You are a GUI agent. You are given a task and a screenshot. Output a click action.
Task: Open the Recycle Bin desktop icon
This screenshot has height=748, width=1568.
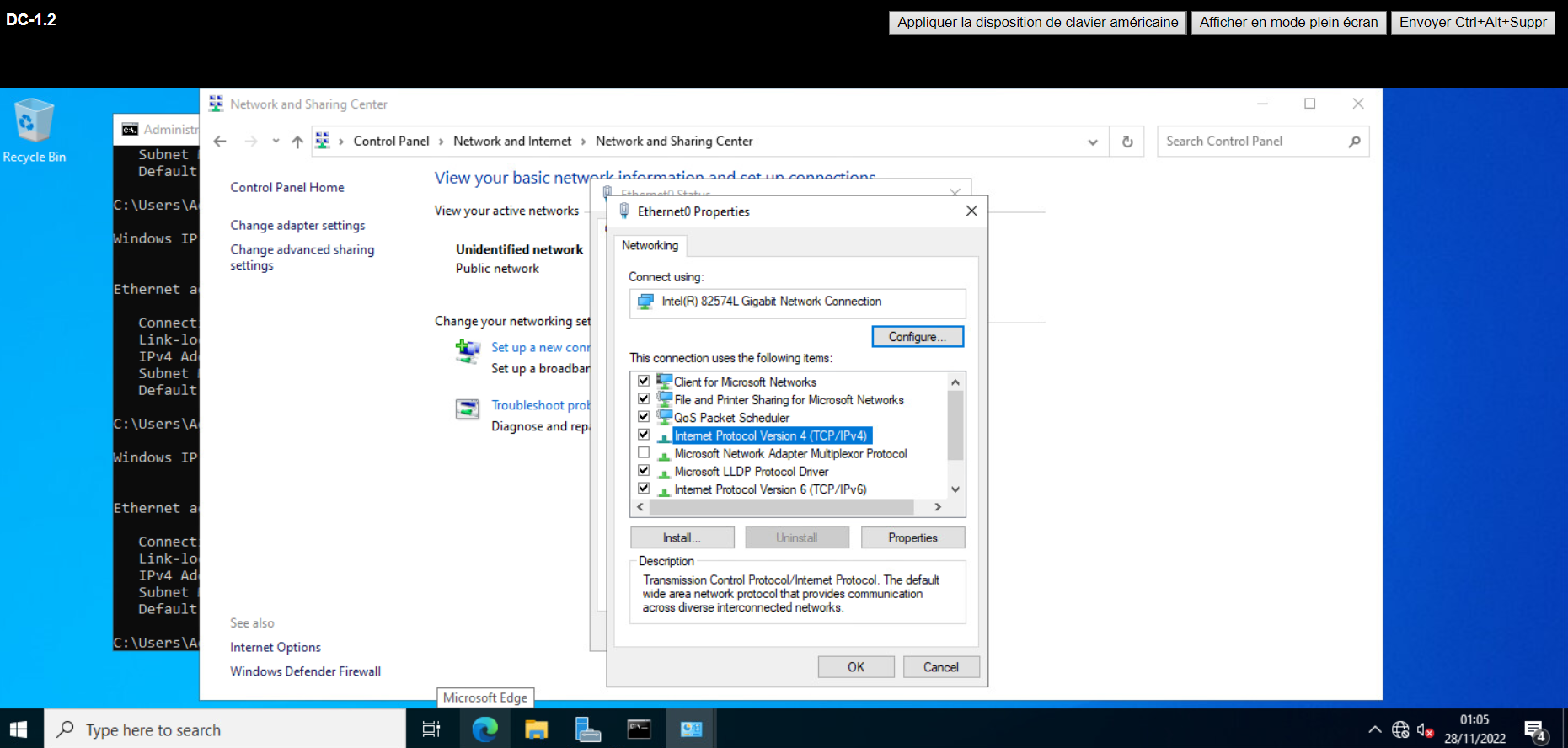click(x=34, y=131)
